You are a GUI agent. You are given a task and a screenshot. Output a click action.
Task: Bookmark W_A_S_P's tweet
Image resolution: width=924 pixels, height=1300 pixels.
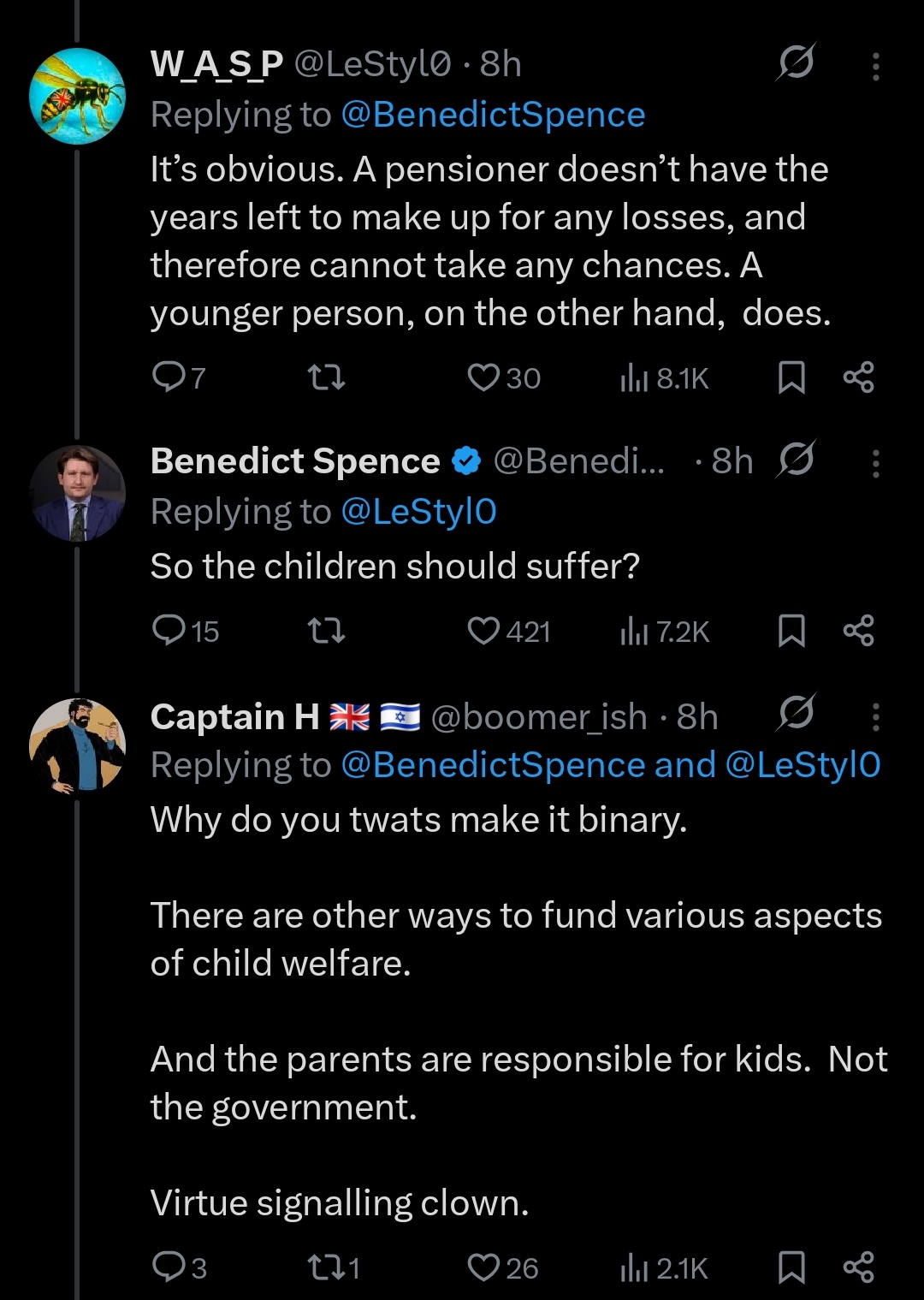(x=791, y=377)
